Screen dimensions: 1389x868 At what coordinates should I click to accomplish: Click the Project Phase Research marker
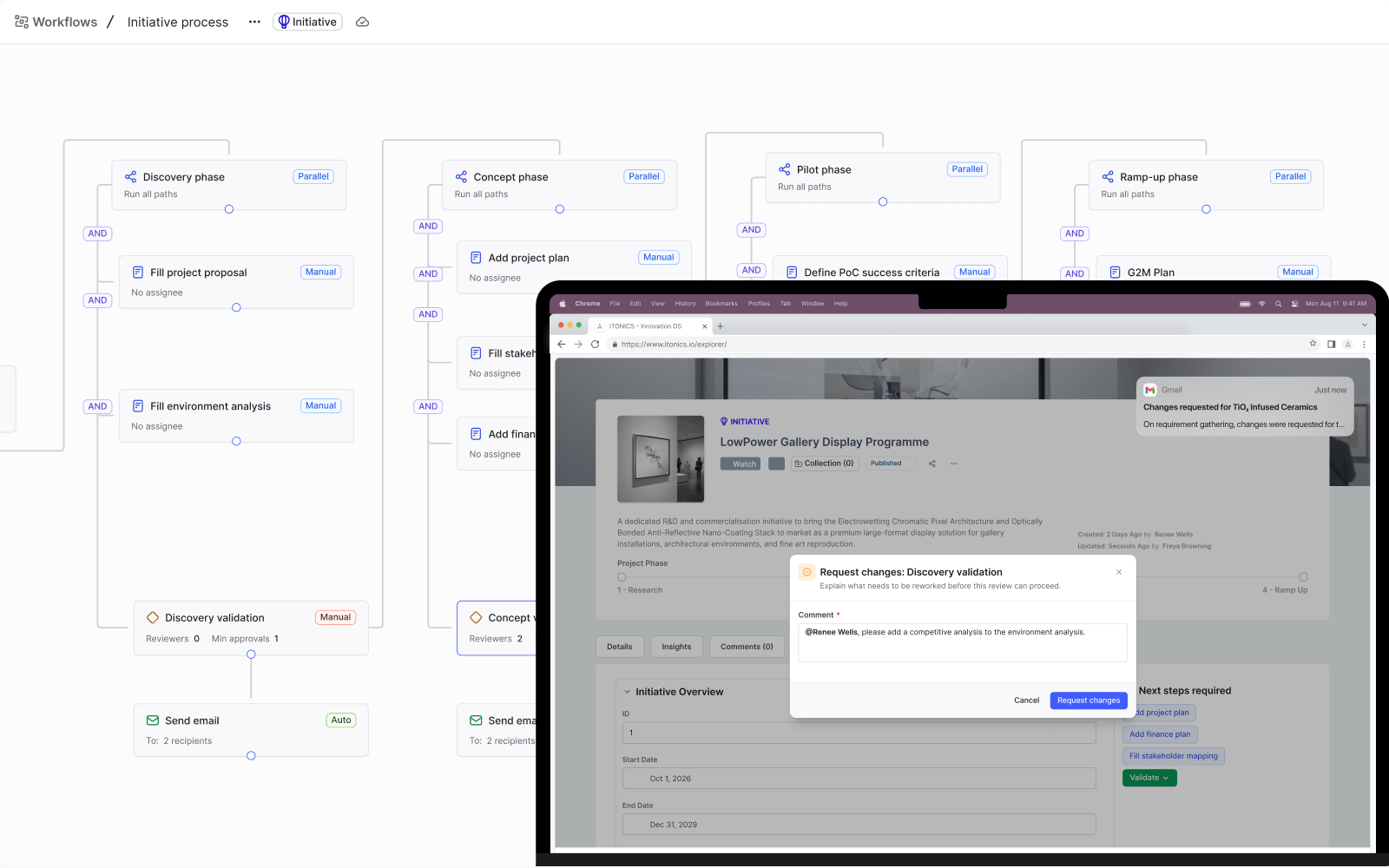click(x=622, y=577)
